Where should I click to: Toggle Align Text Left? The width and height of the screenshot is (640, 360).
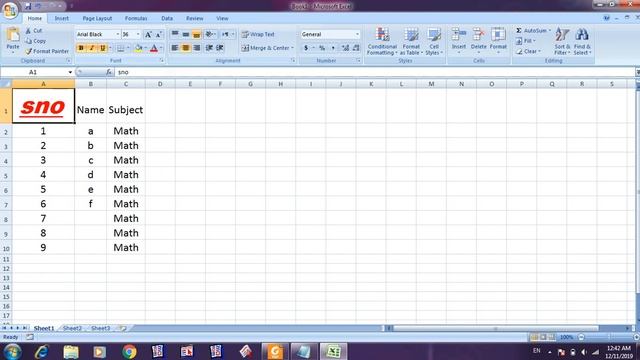click(x=175, y=48)
